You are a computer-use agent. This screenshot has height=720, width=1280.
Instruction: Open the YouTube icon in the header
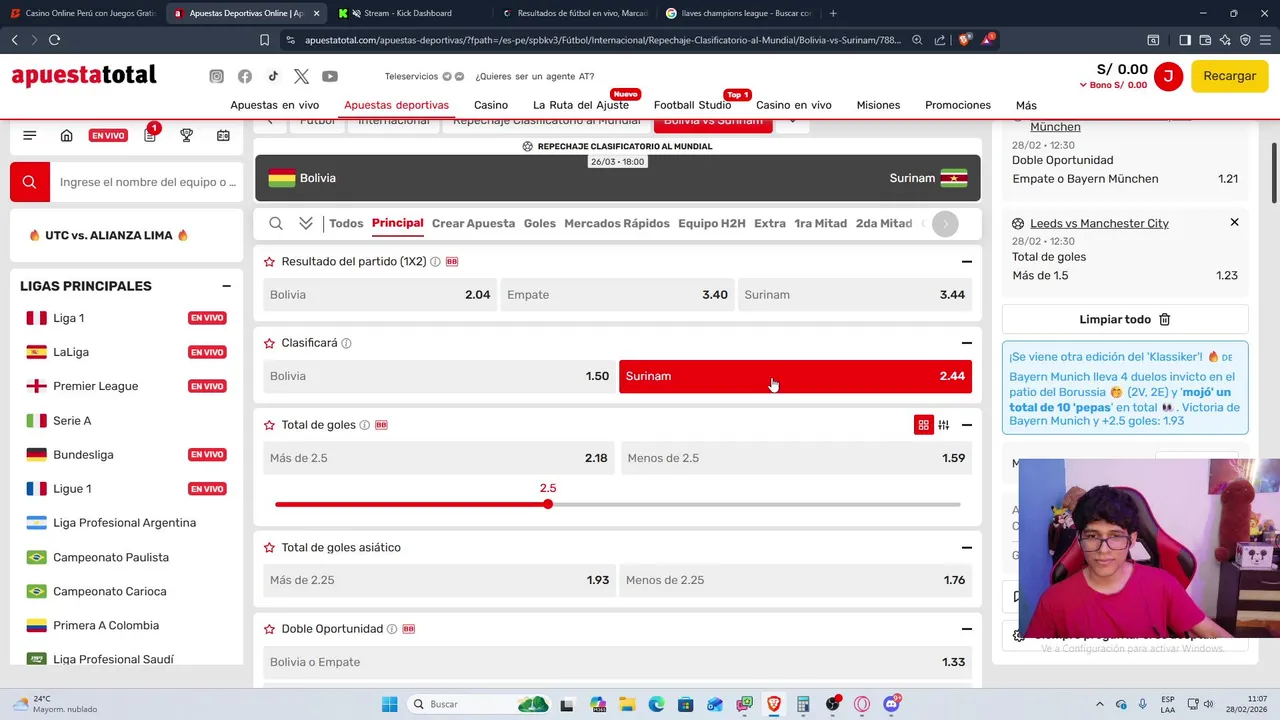(x=330, y=76)
